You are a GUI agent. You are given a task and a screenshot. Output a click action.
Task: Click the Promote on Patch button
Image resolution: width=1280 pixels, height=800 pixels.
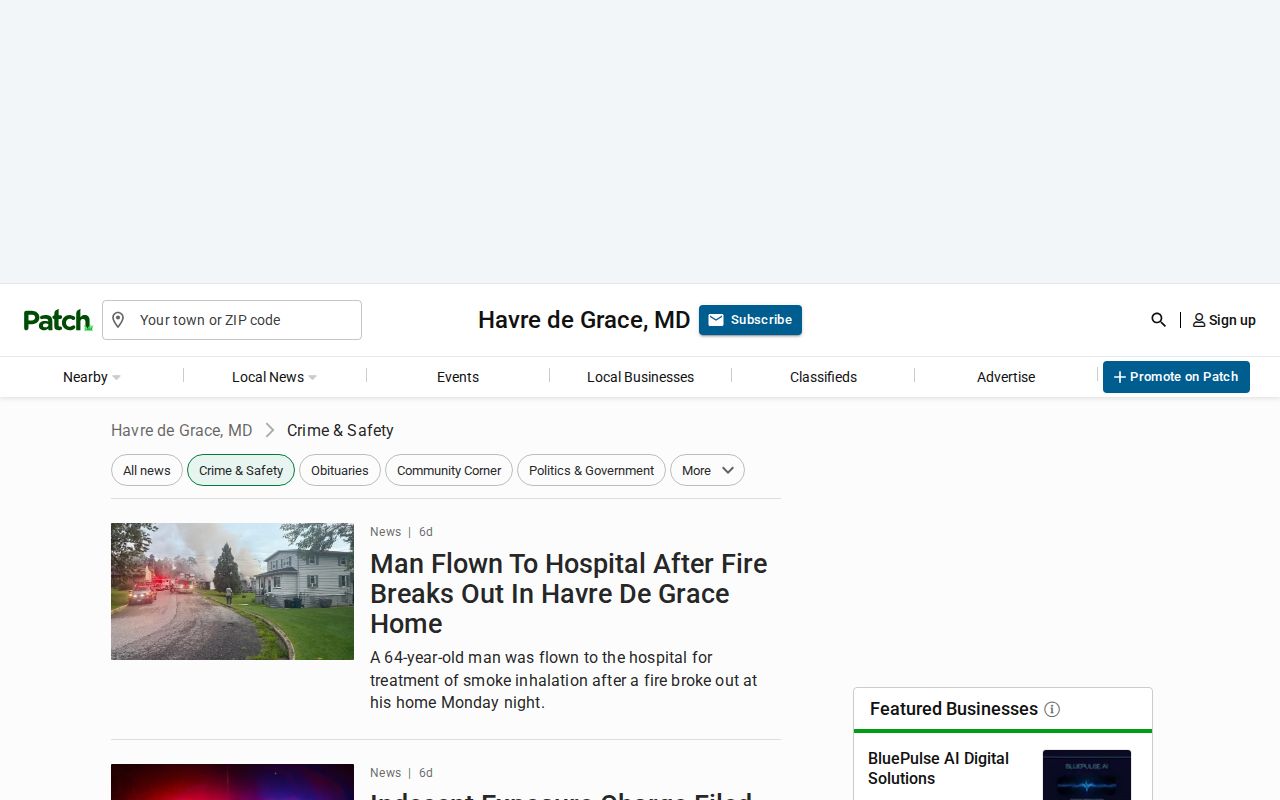[x=1176, y=377]
